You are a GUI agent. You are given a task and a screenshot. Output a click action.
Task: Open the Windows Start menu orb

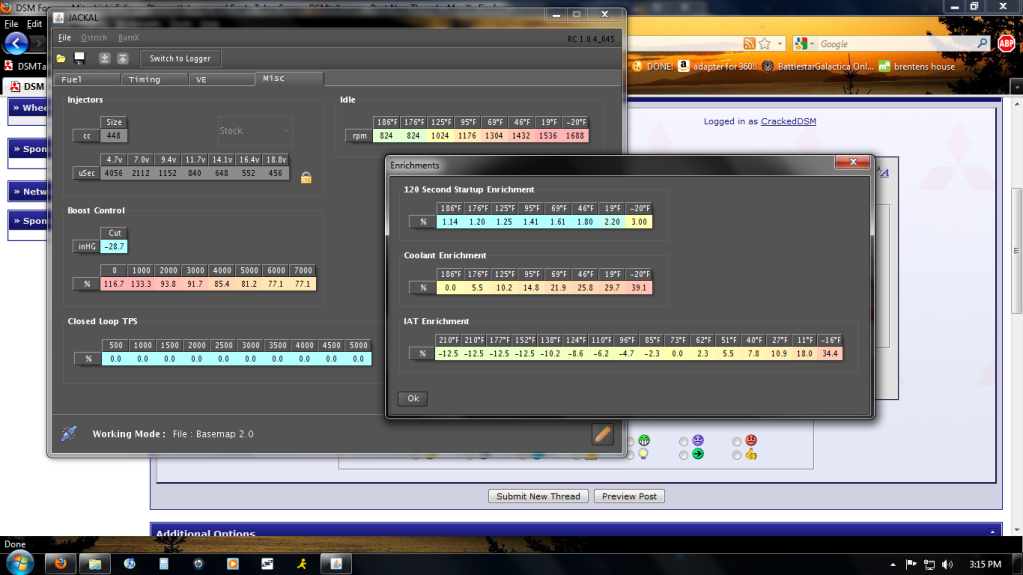tap(20, 563)
